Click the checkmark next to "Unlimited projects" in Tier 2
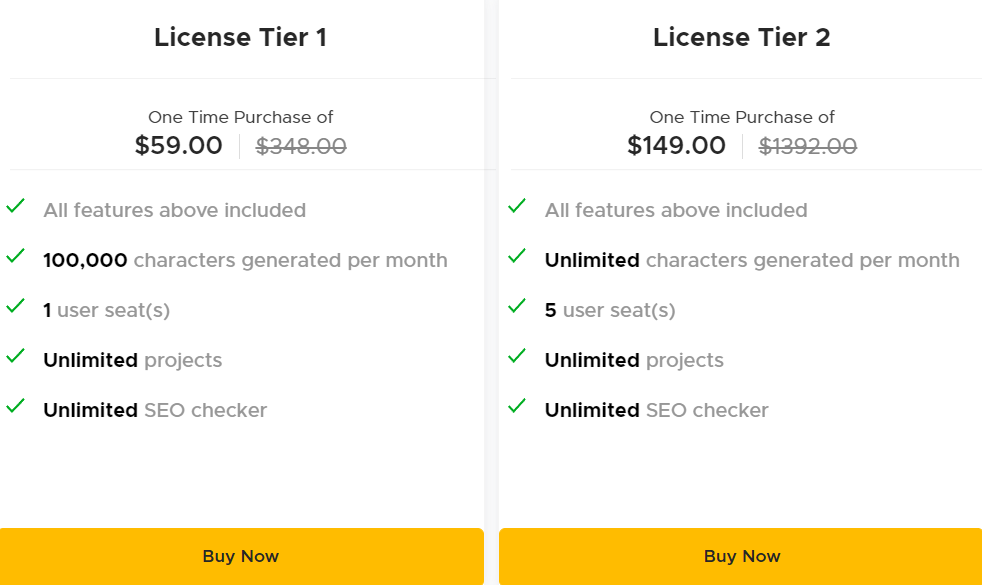The image size is (982, 585). click(517, 358)
